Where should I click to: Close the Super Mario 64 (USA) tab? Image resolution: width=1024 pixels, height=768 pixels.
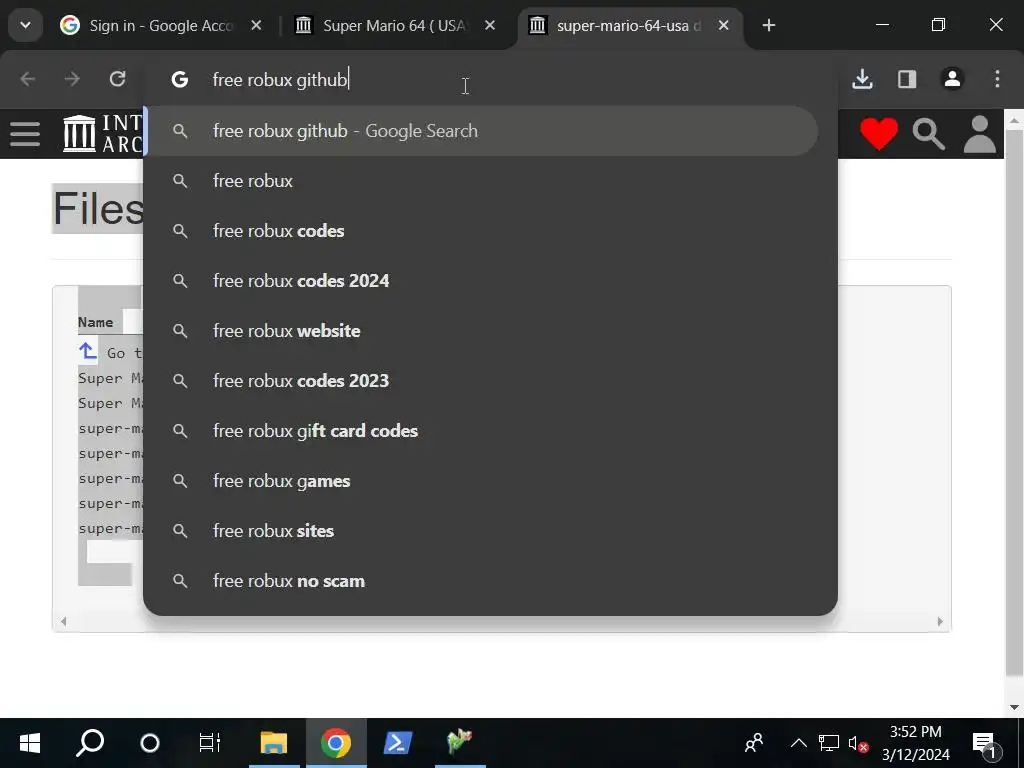(490, 25)
